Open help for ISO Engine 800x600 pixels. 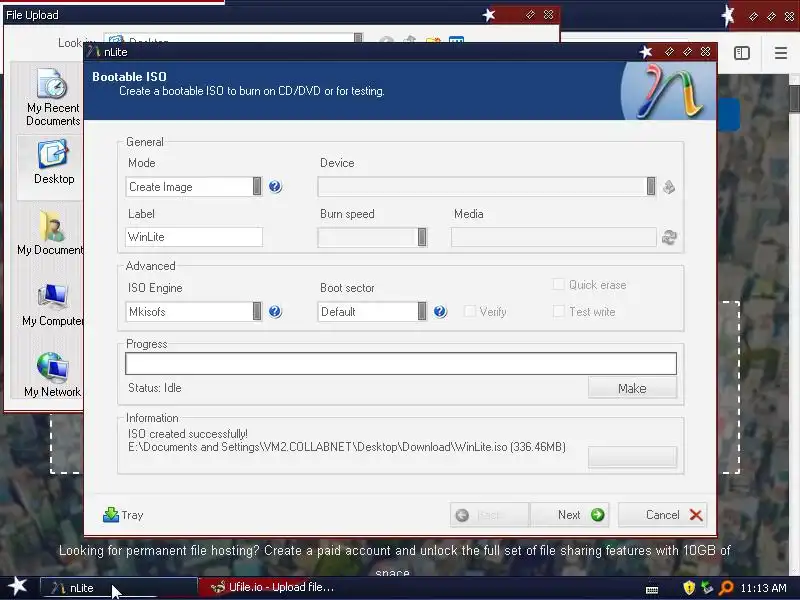[275, 312]
